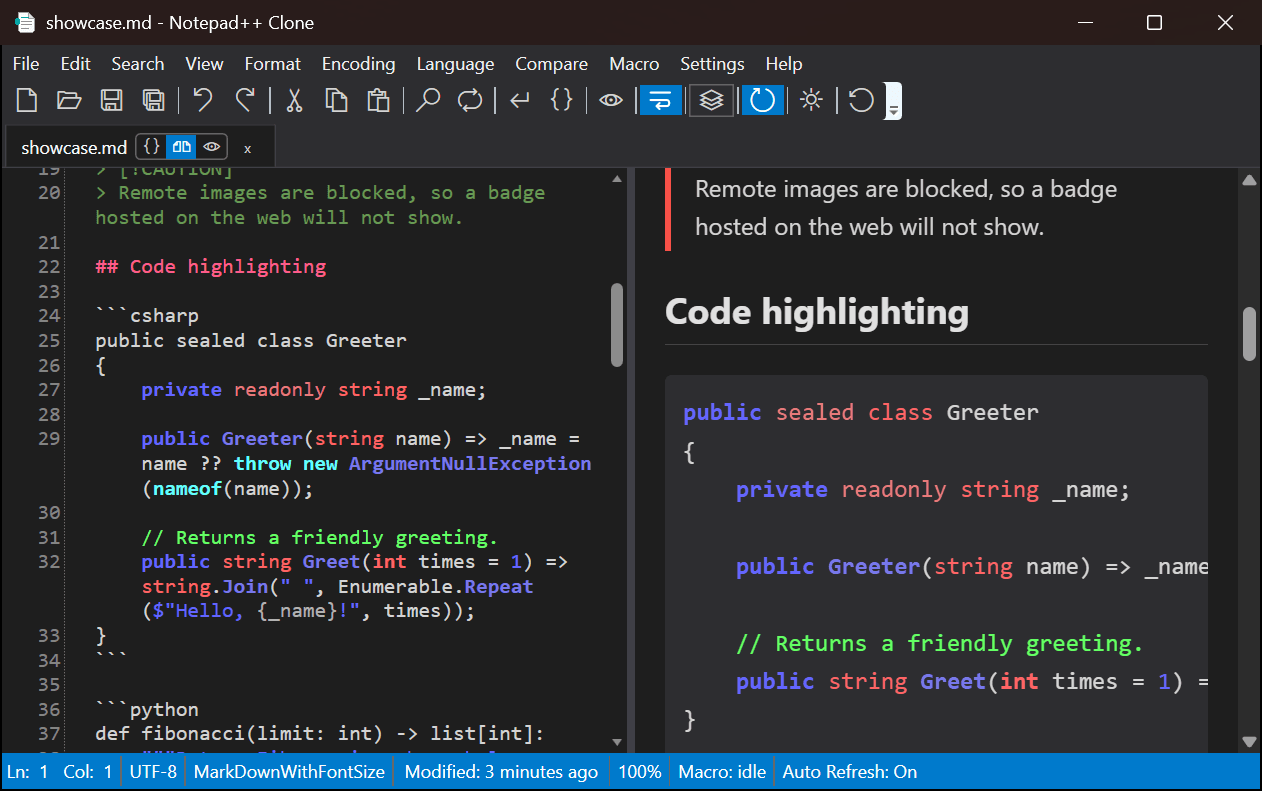Click the Save All double-floppy icon
Screen dimensions: 1262x791
click(x=153, y=100)
